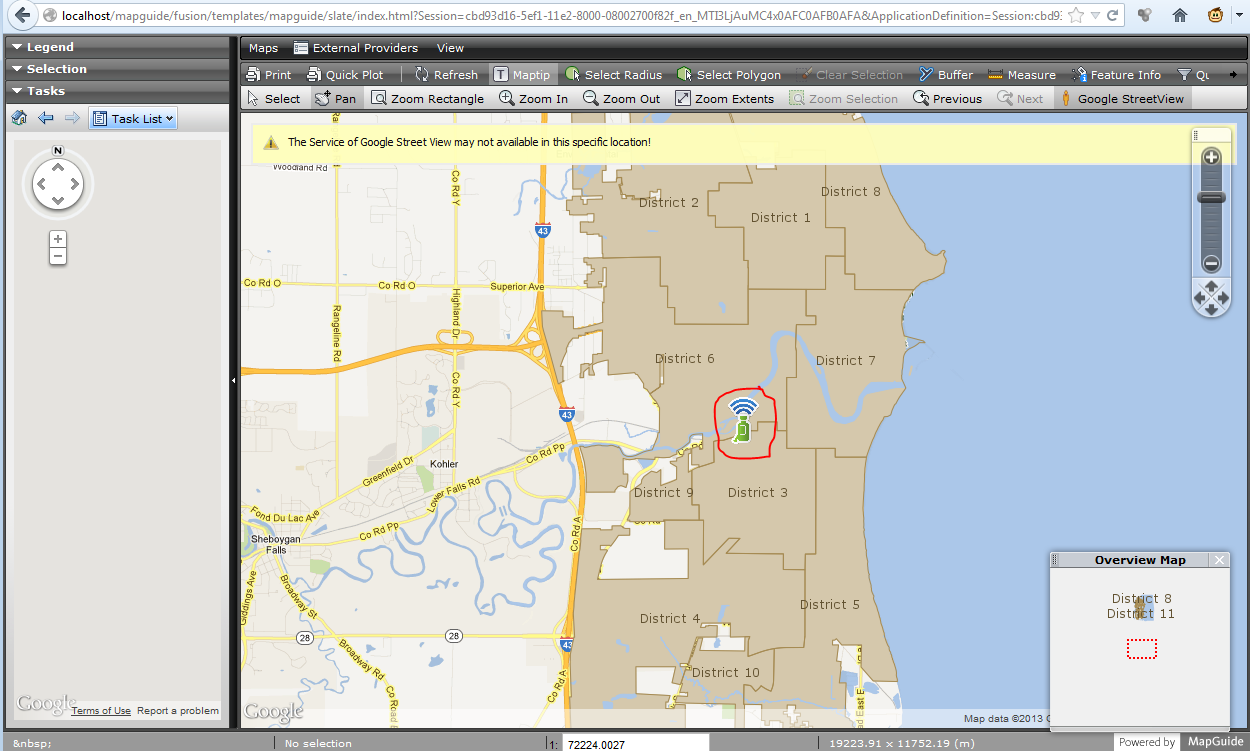Open the External Providers menu

[355, 47]
